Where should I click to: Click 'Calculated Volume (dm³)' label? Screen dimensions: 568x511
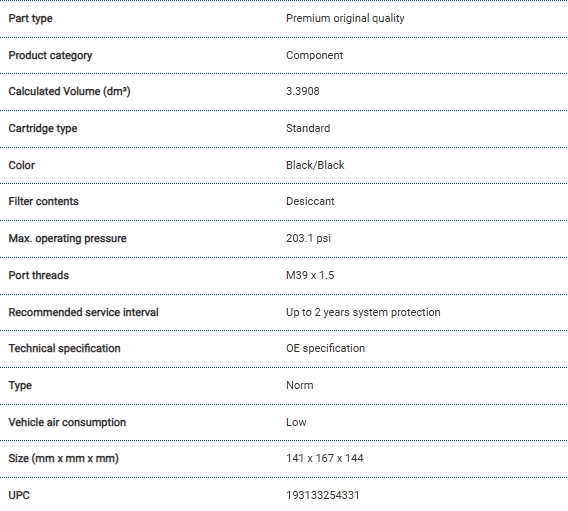coord(69,91)
